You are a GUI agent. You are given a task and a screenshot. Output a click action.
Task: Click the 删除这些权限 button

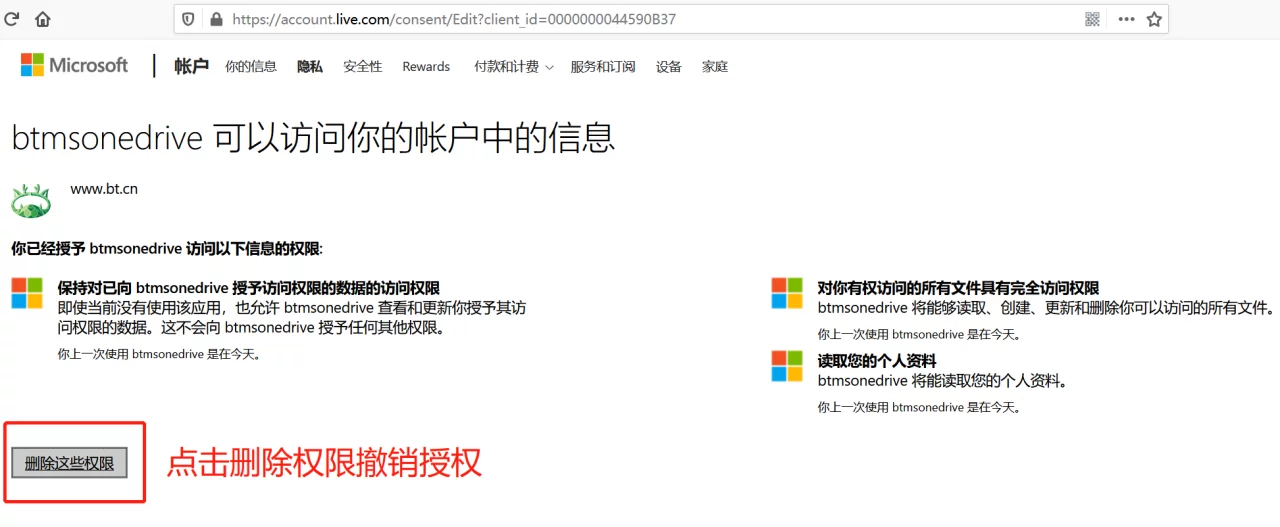pos(69,463)
